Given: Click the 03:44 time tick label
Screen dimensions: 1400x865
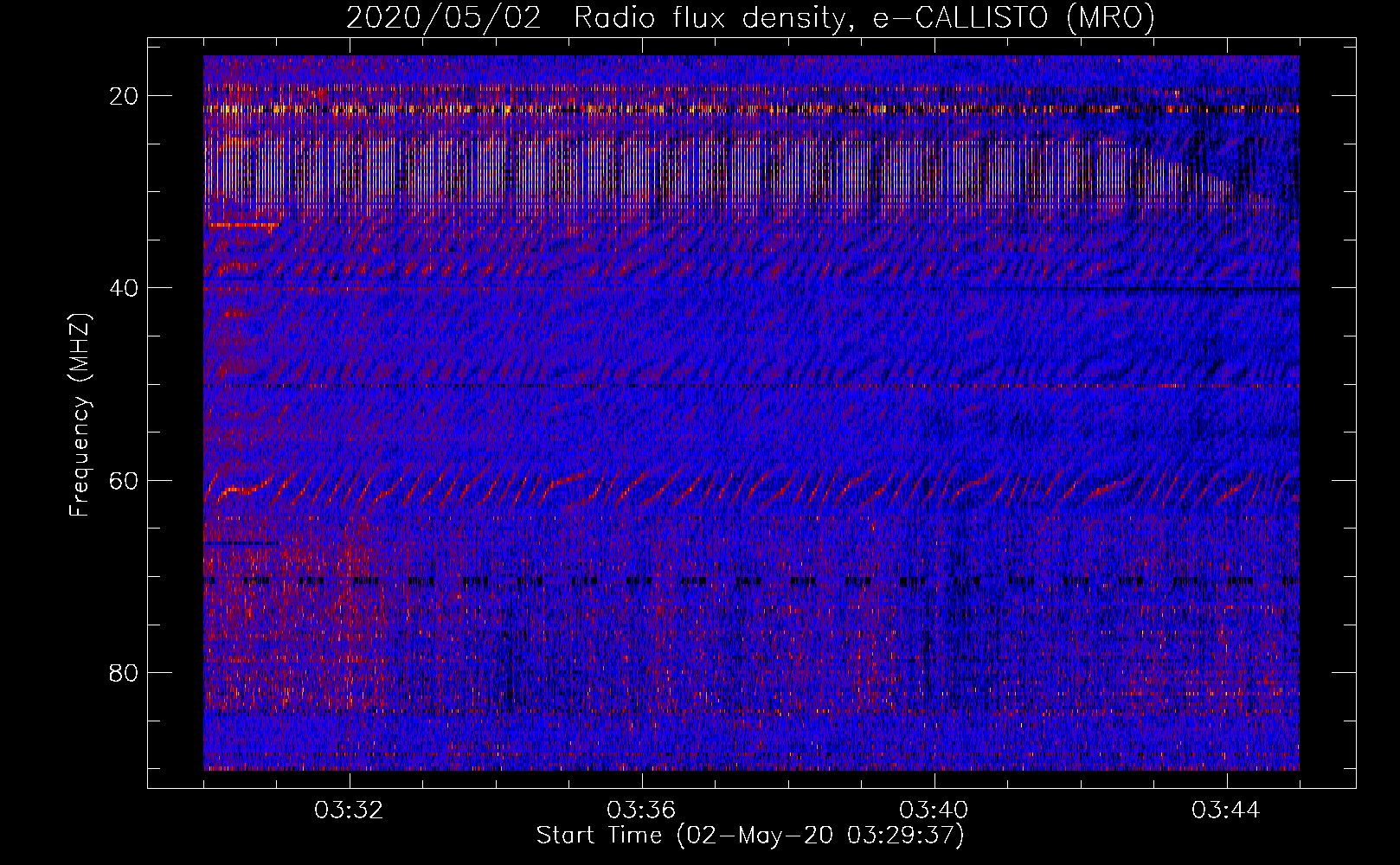Looking at the screenshot, I should pos(1227,811).
